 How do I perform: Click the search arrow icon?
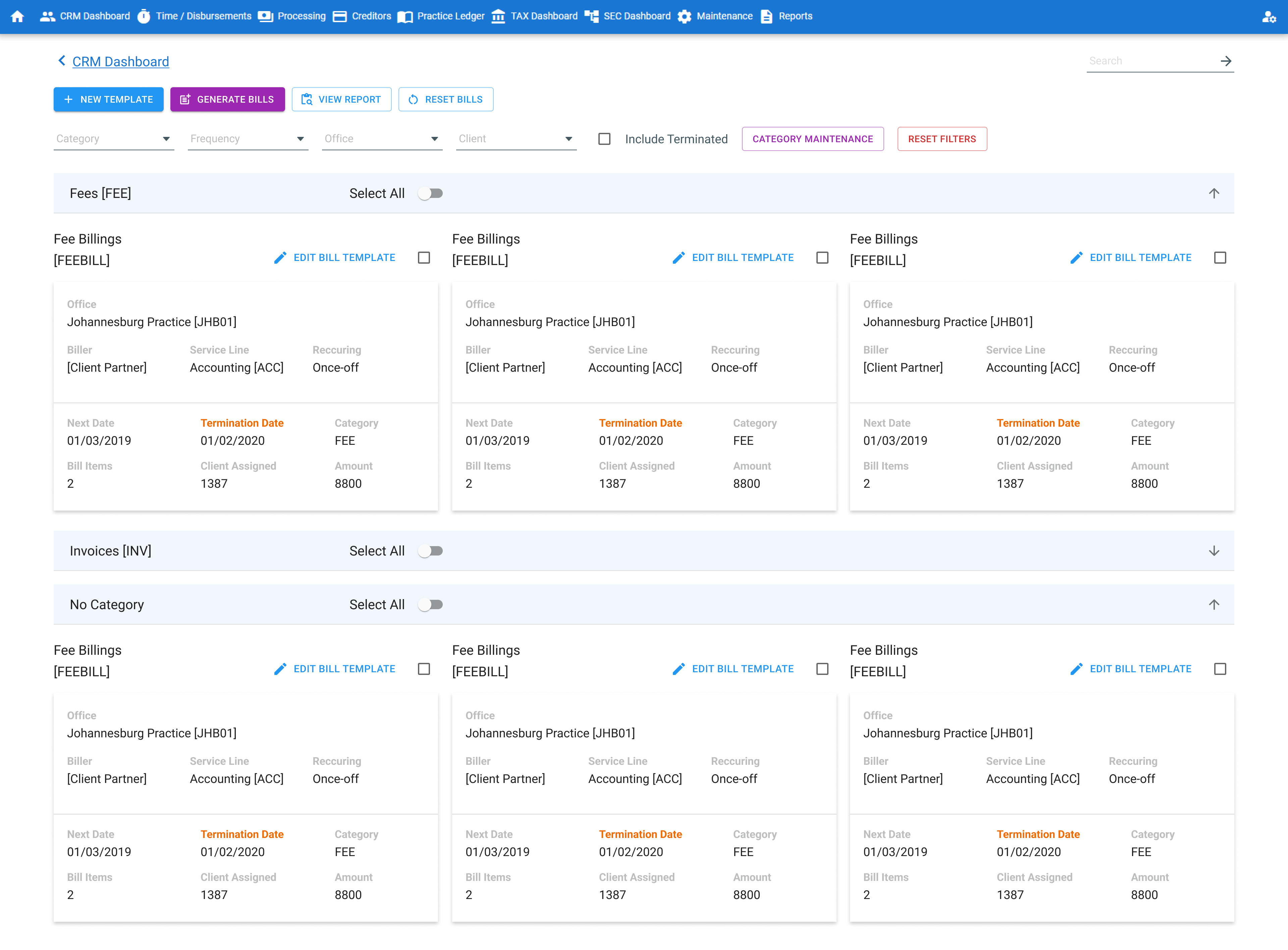tap(1226, 61)
